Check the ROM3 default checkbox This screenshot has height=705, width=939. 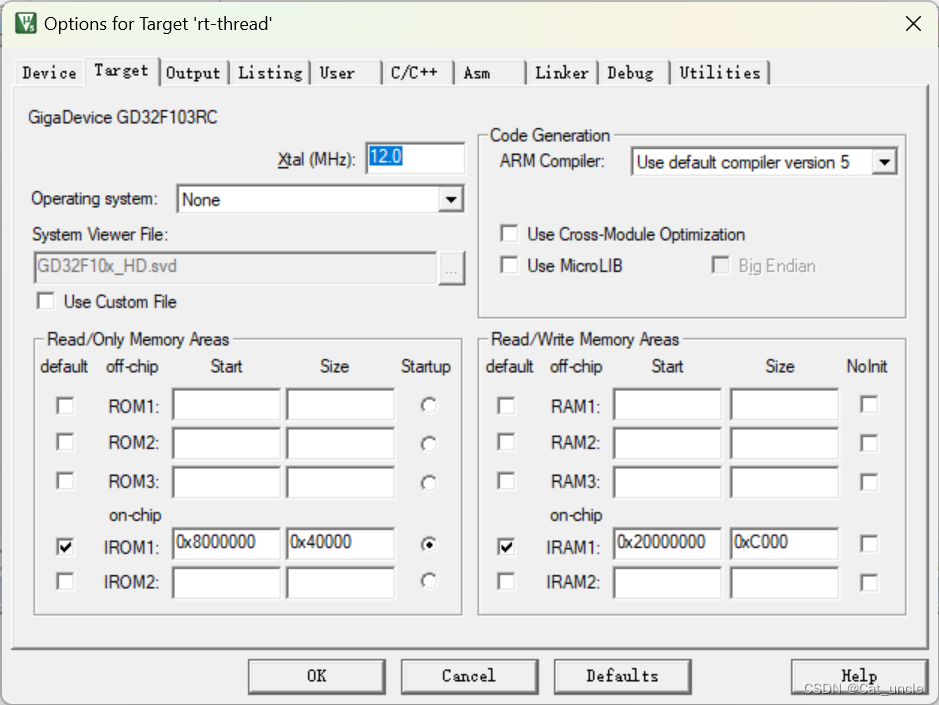click(x=65, y=481)
